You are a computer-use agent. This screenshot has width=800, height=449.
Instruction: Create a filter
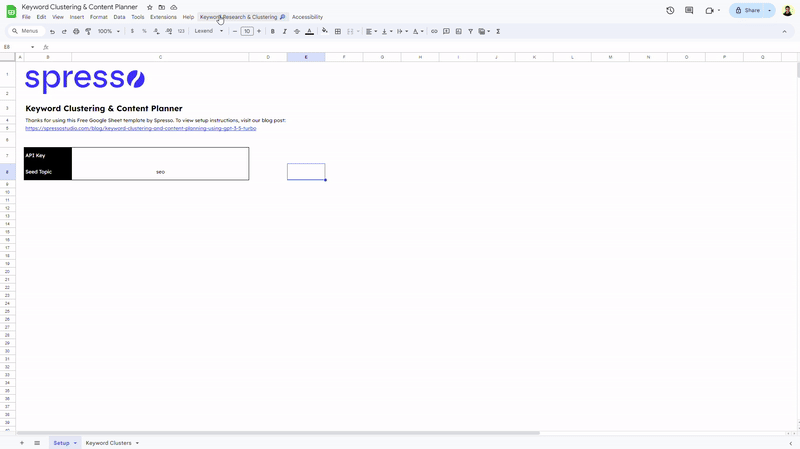pyautogui.click(x=470, y=32)
